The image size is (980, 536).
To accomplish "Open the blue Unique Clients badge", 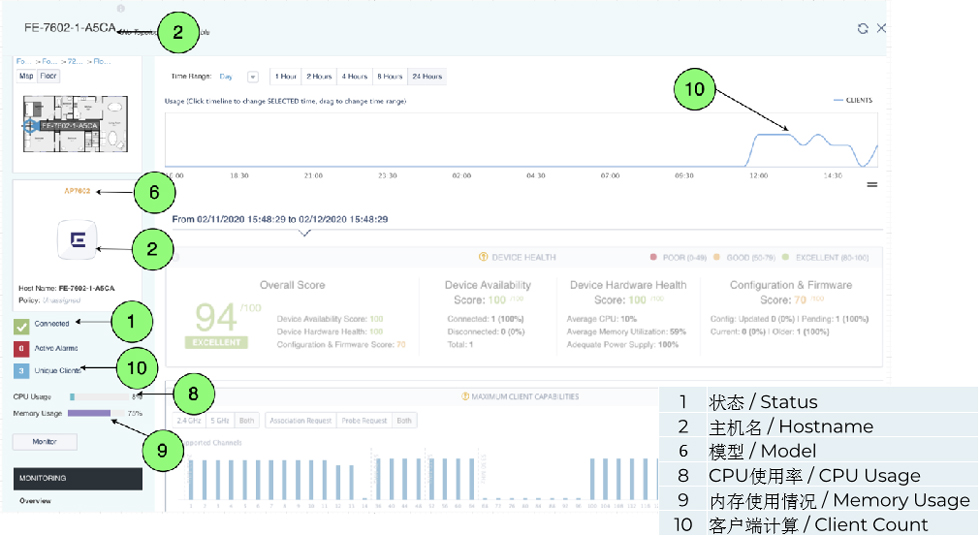I will [21, 370].
